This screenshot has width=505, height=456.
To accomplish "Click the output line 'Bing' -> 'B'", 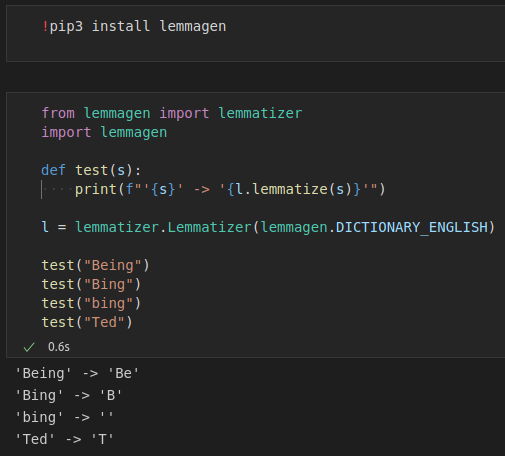I will 69,395.
